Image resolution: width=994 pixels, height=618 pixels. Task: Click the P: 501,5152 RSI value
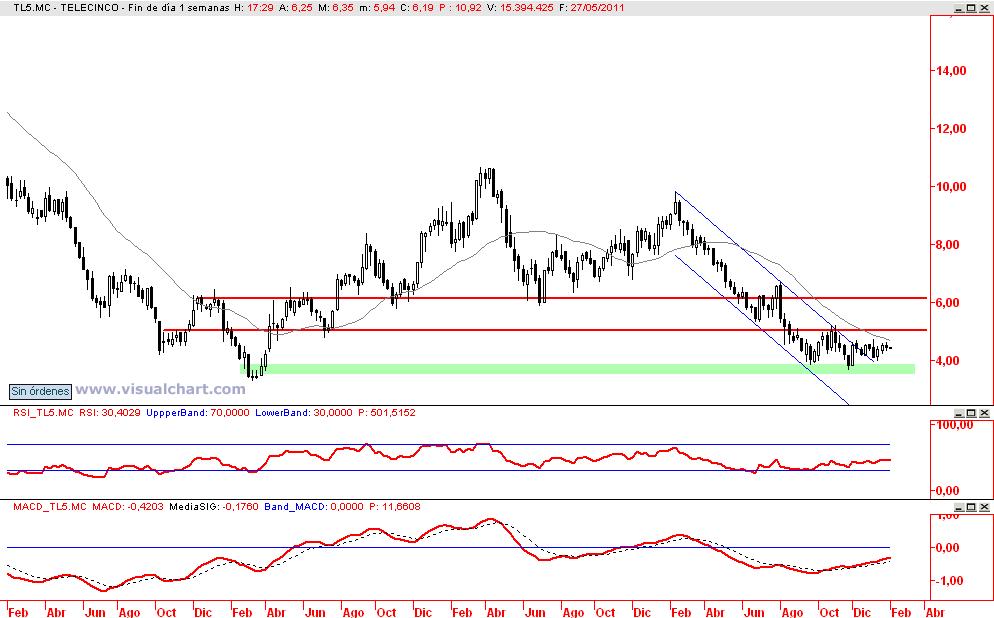point(387,413)
